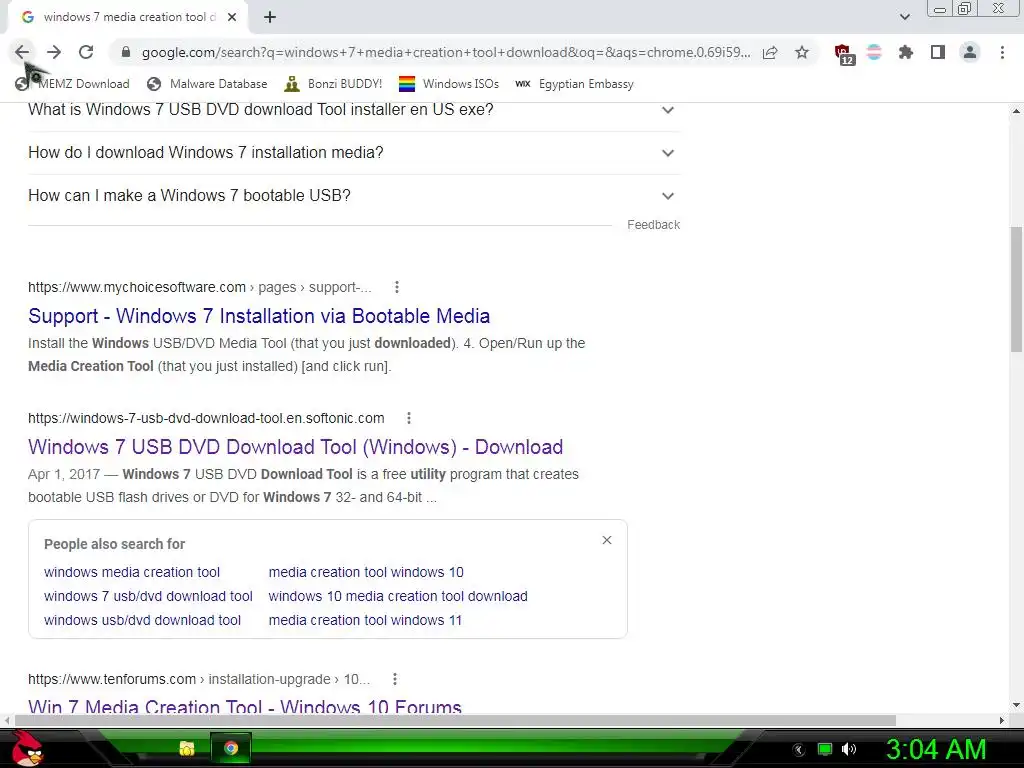
Task: Click the mychoicesoftware.com result URL text
Action: click(199, 287)
